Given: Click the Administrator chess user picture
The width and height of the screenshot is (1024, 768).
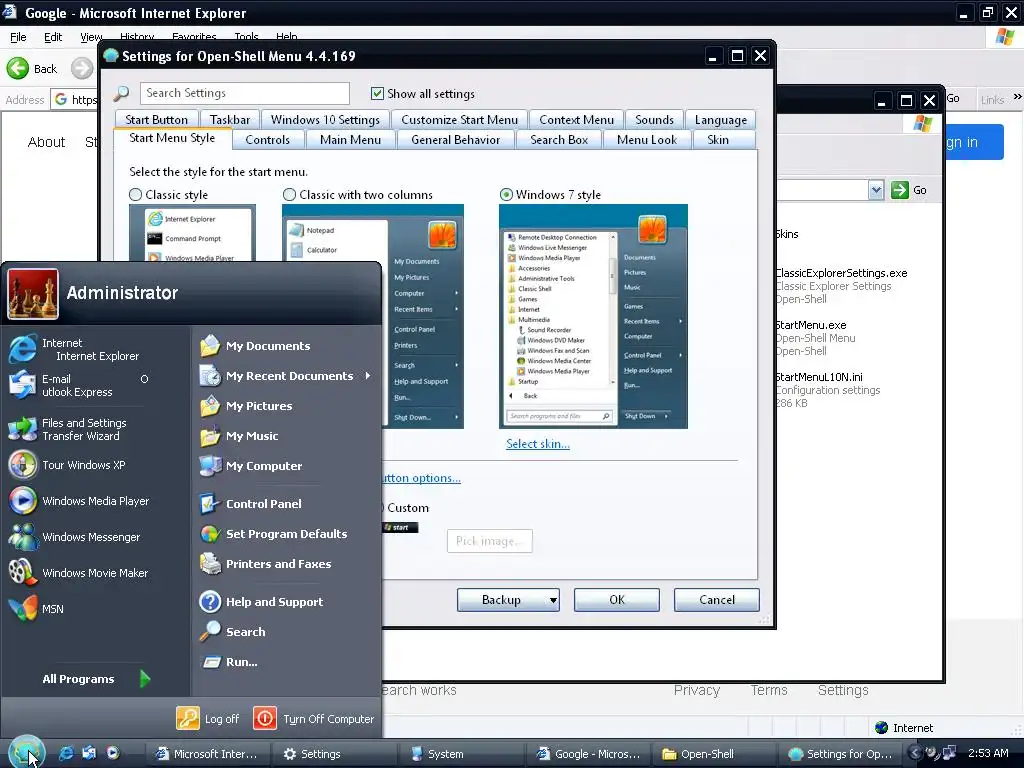Looking at the screenshot, I should pos(33,294).
